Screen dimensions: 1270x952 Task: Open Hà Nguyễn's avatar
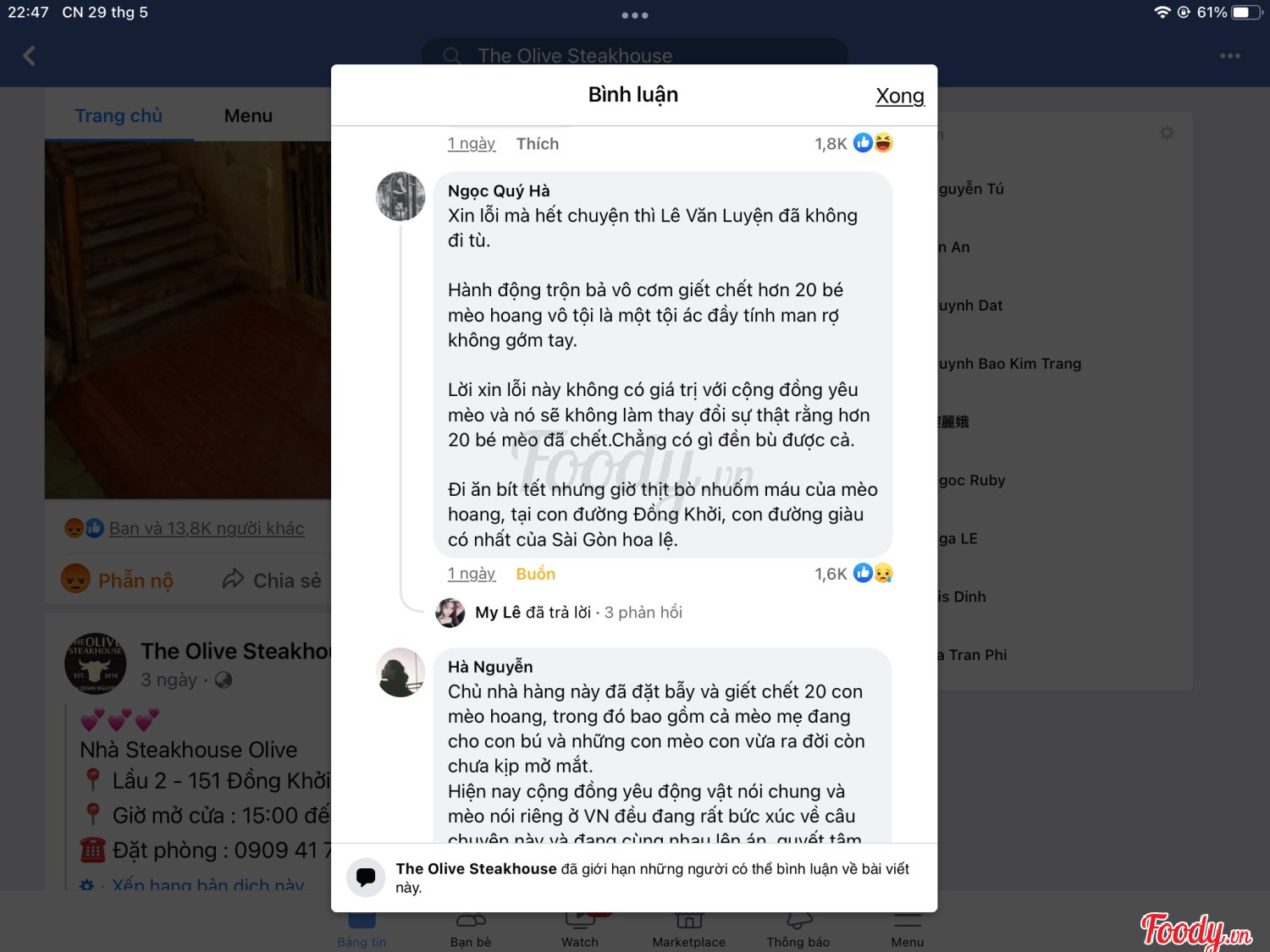(x=400, y=673)
